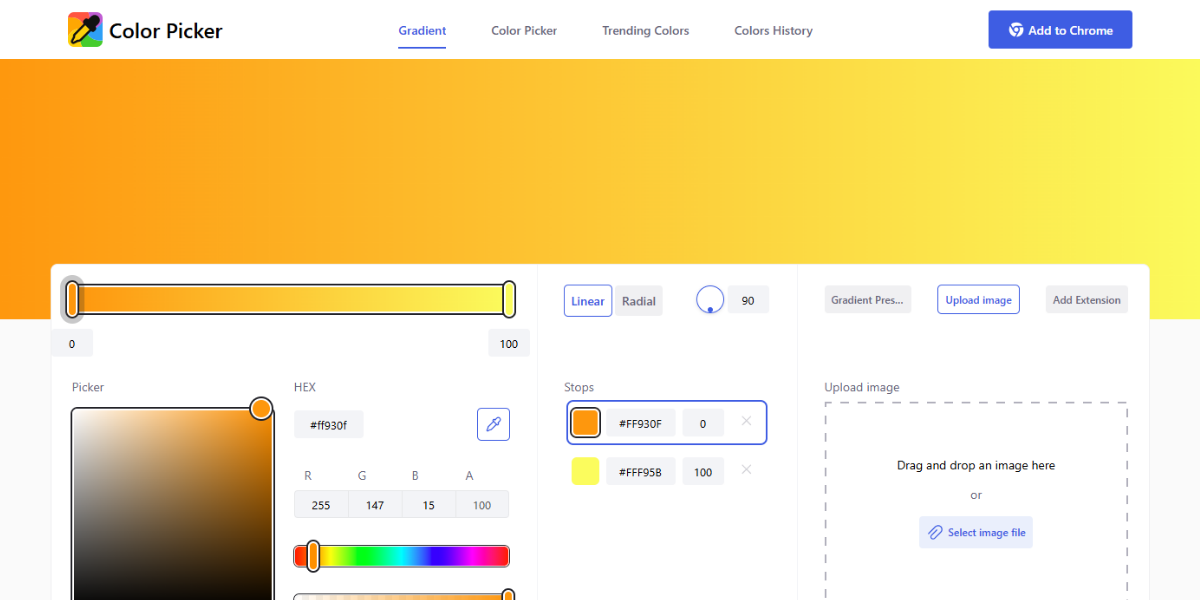1200x600 pixels.
Task: Select Linear gradient mode
Action: tap(587, 300)
